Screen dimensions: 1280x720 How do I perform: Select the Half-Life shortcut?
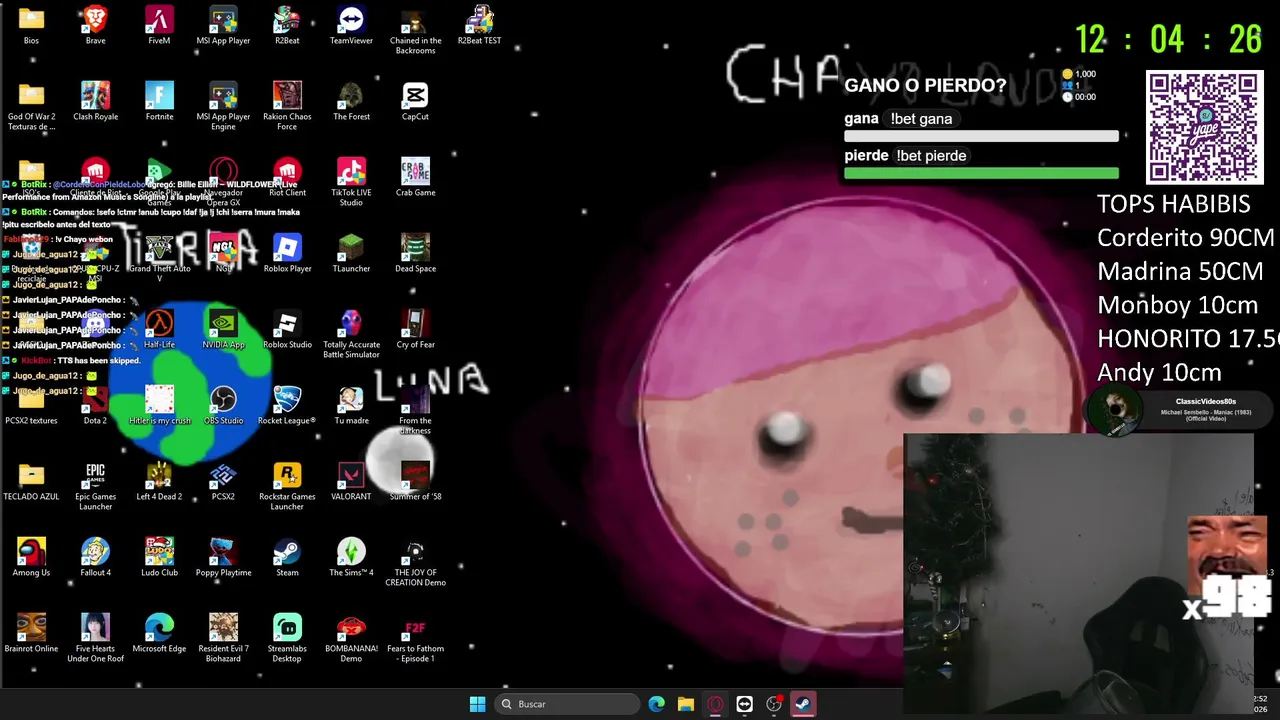pos(159,330)
